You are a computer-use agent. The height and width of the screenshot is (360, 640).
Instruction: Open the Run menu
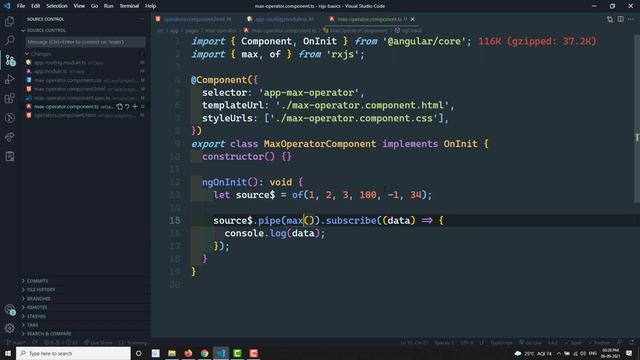coord(109,6)
